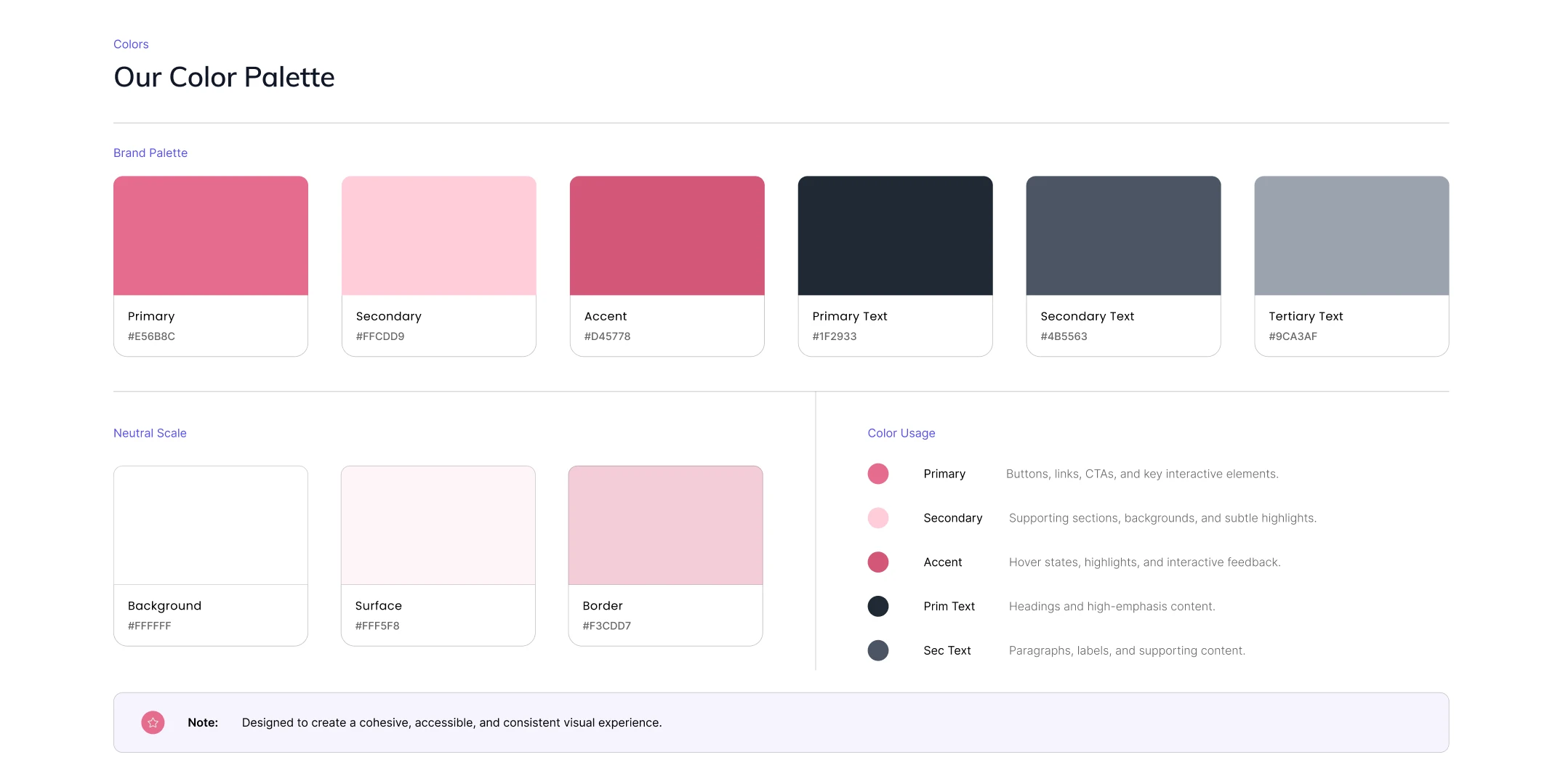Click the hex code #FFCDD9

click(380, 336)
